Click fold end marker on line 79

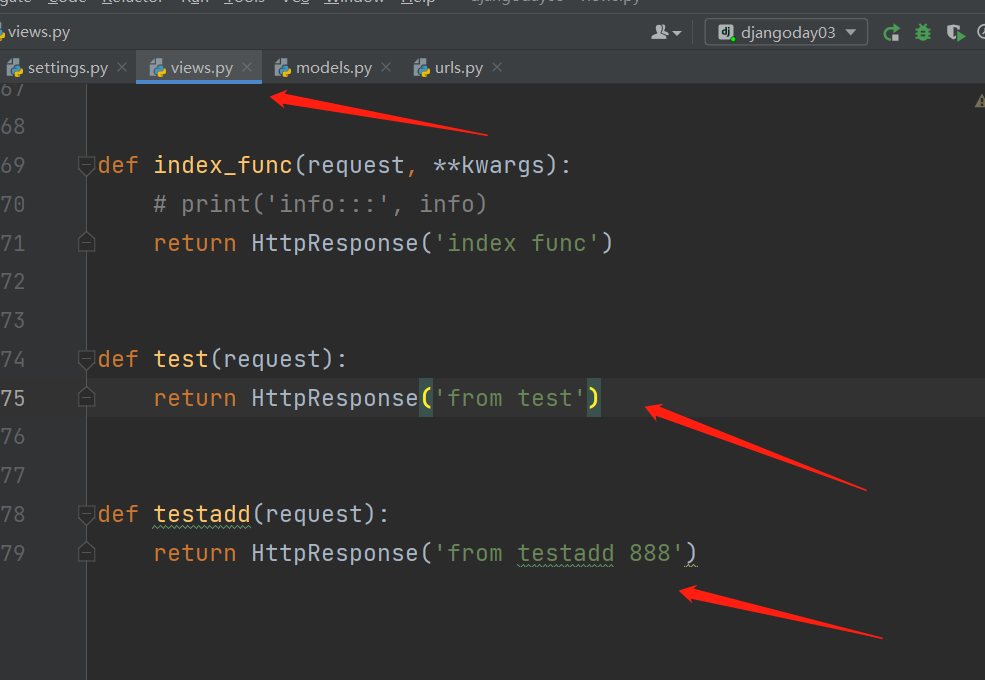pyautogui.click(x=86, y=552)
